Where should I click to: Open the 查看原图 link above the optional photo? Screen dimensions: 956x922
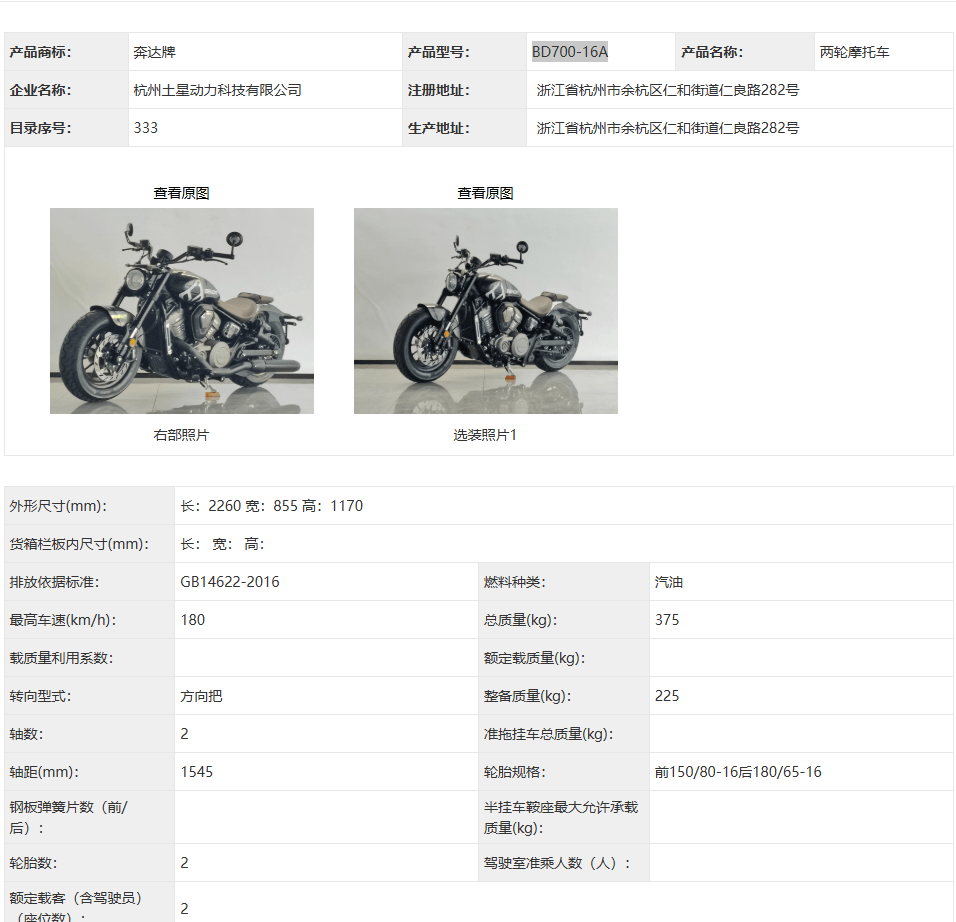[485, 193]
